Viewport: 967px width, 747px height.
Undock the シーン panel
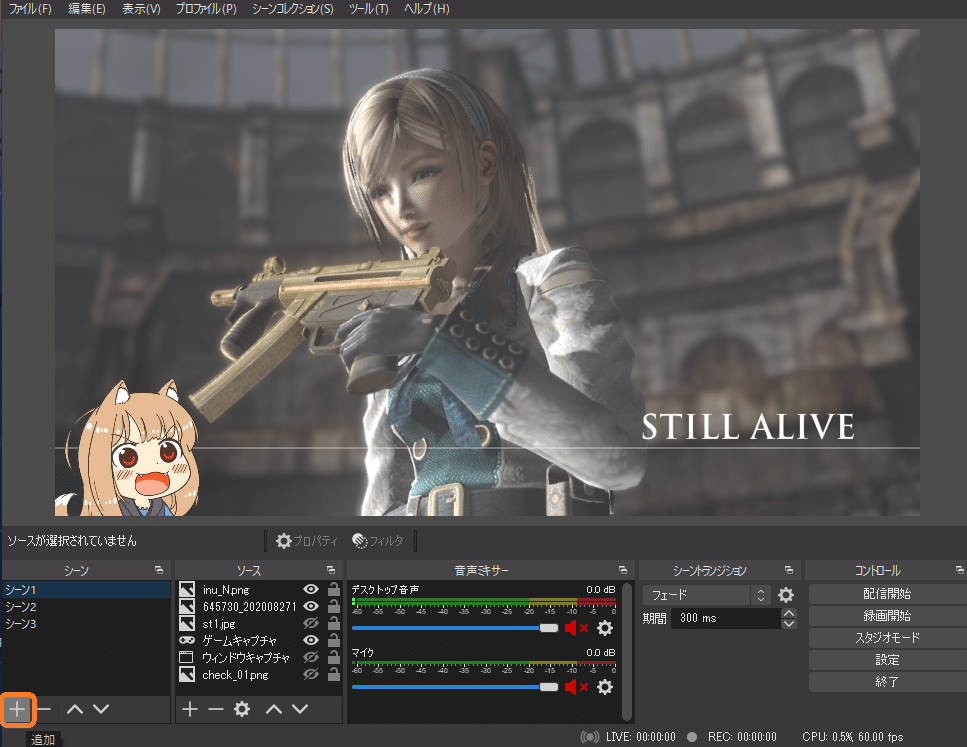click(x=159, y=570)
